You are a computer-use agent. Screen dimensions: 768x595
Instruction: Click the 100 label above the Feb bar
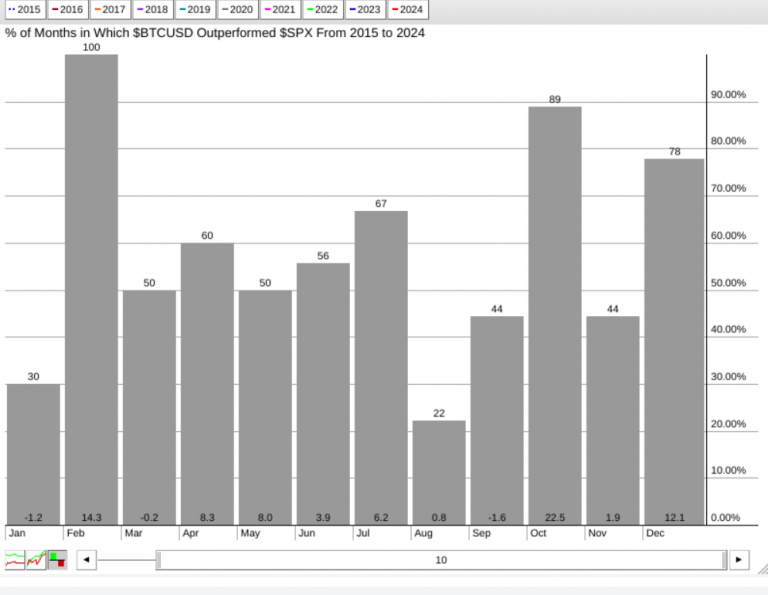click(x=91, y=47)
